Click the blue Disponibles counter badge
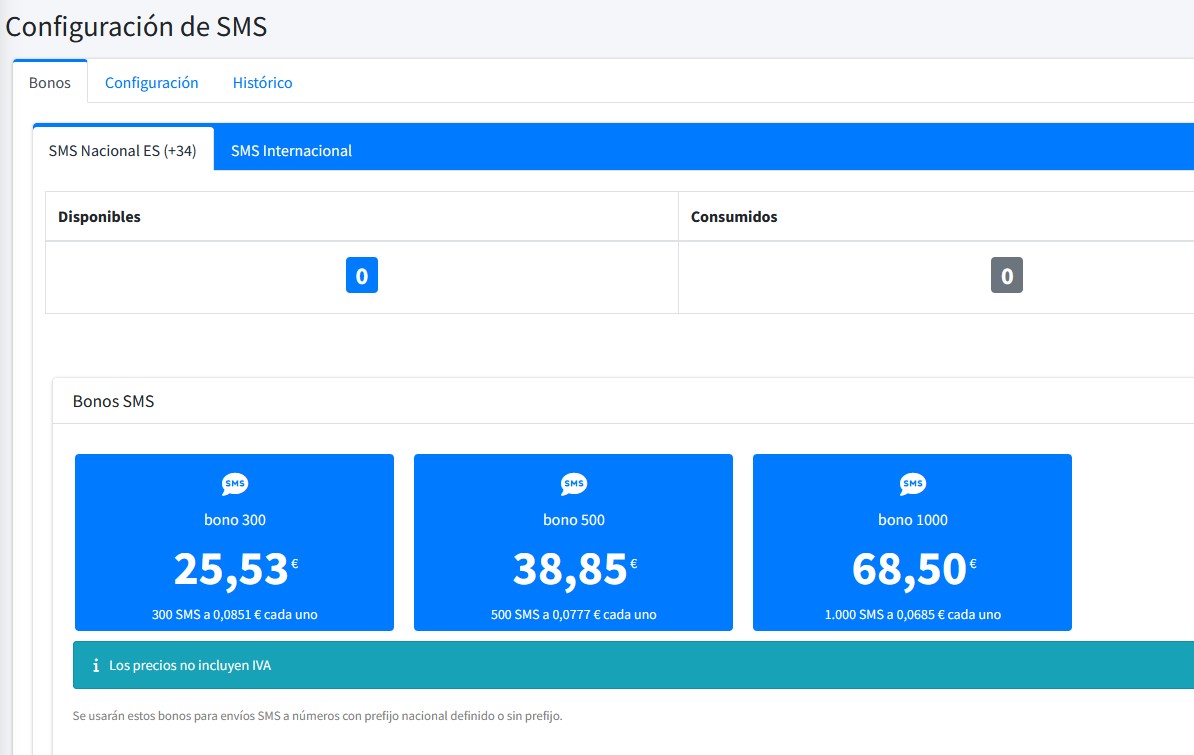1194x755 pixels. 361,276
